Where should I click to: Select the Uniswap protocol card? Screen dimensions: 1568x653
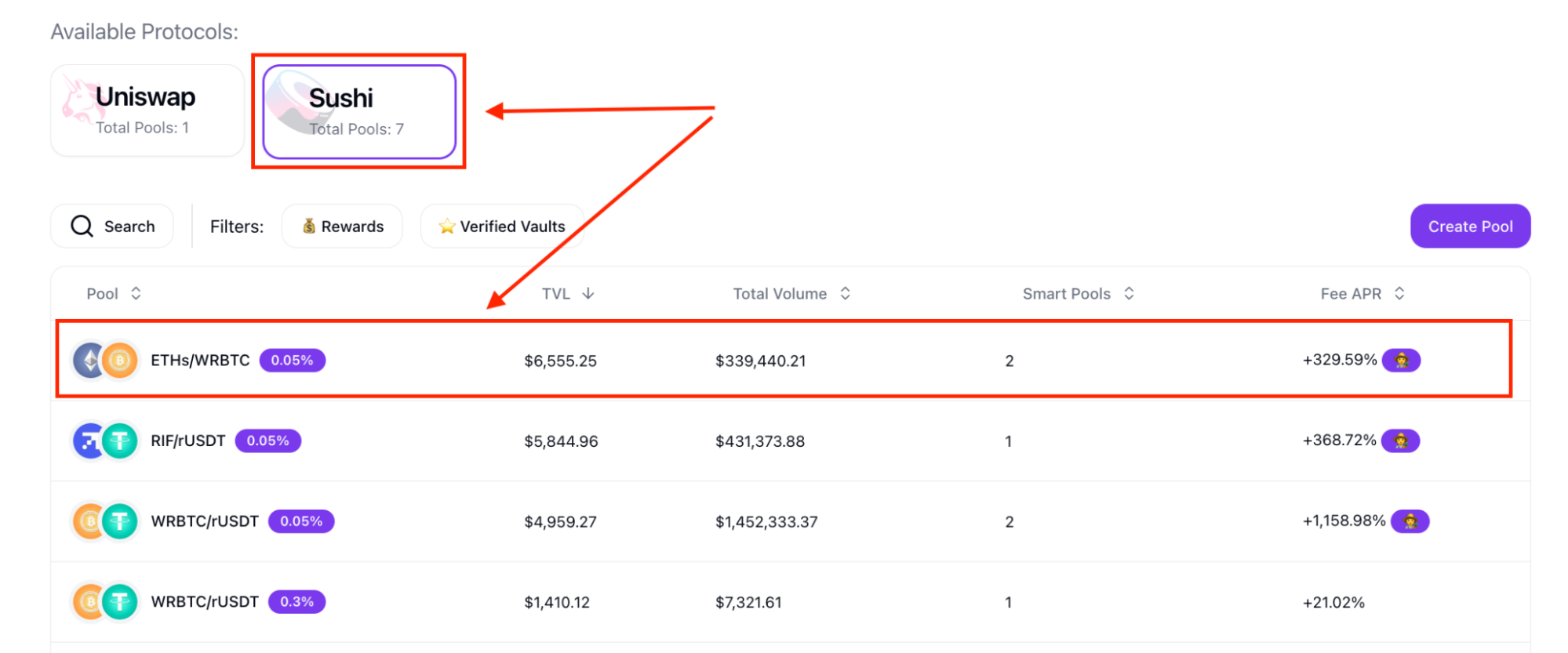[x=147, y=111]
